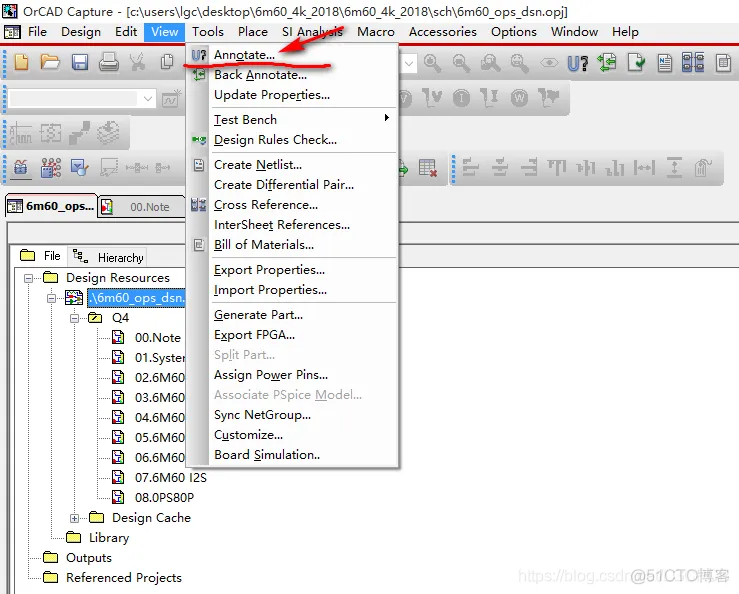This screenshot has width=739, height=594.
Task: Collapse the Design Resources tree node
Action: click(28, 278)
